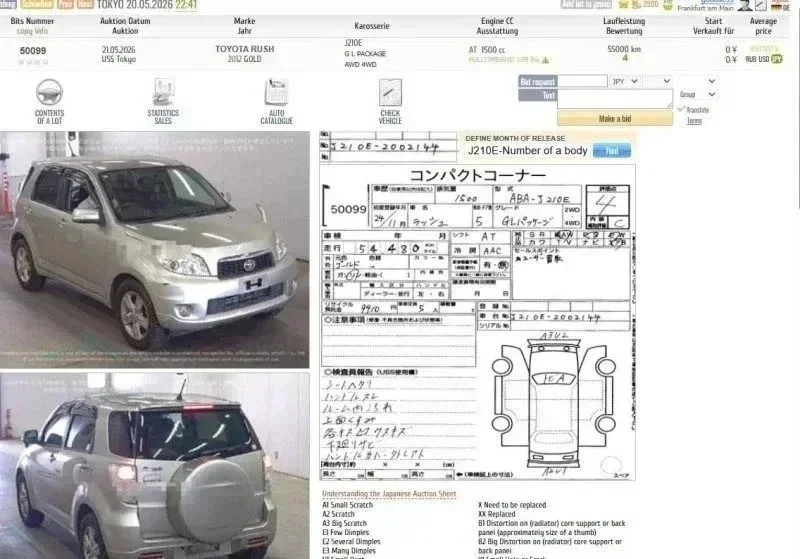Open the JPY currency dropdown
Screen dimensions: 800x559
(x=624, y=81)
